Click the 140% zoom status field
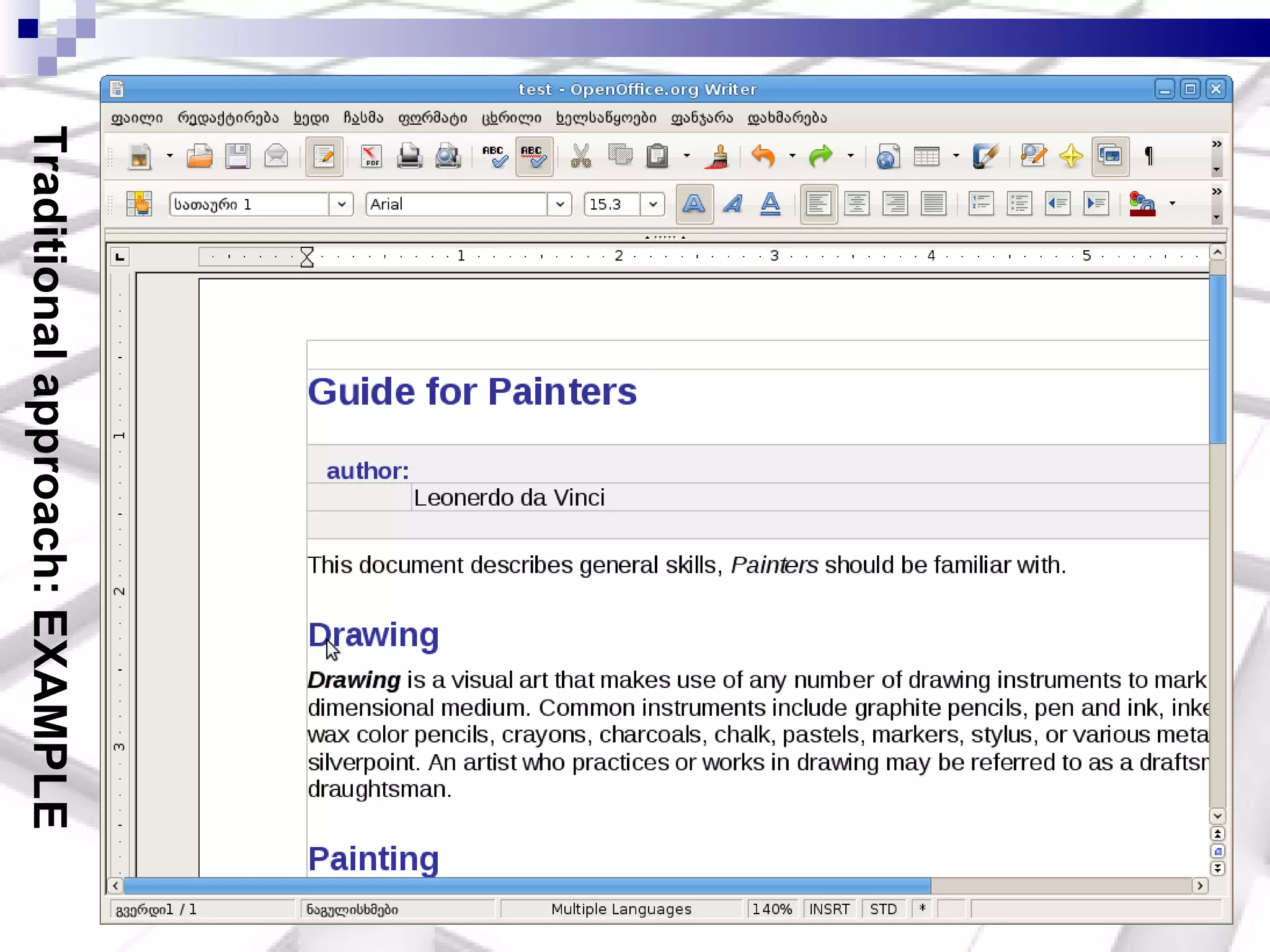 pyautogui.click(x=772, y=909)
